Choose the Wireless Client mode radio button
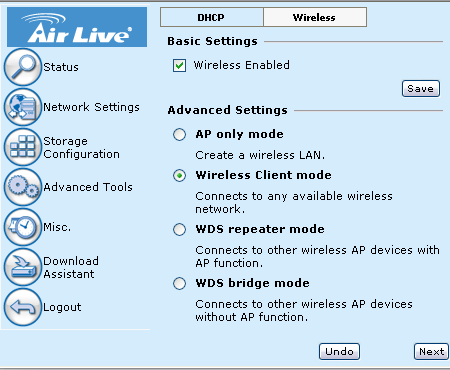Viewport: 450px width, 370px height. [x=179, y=175]
